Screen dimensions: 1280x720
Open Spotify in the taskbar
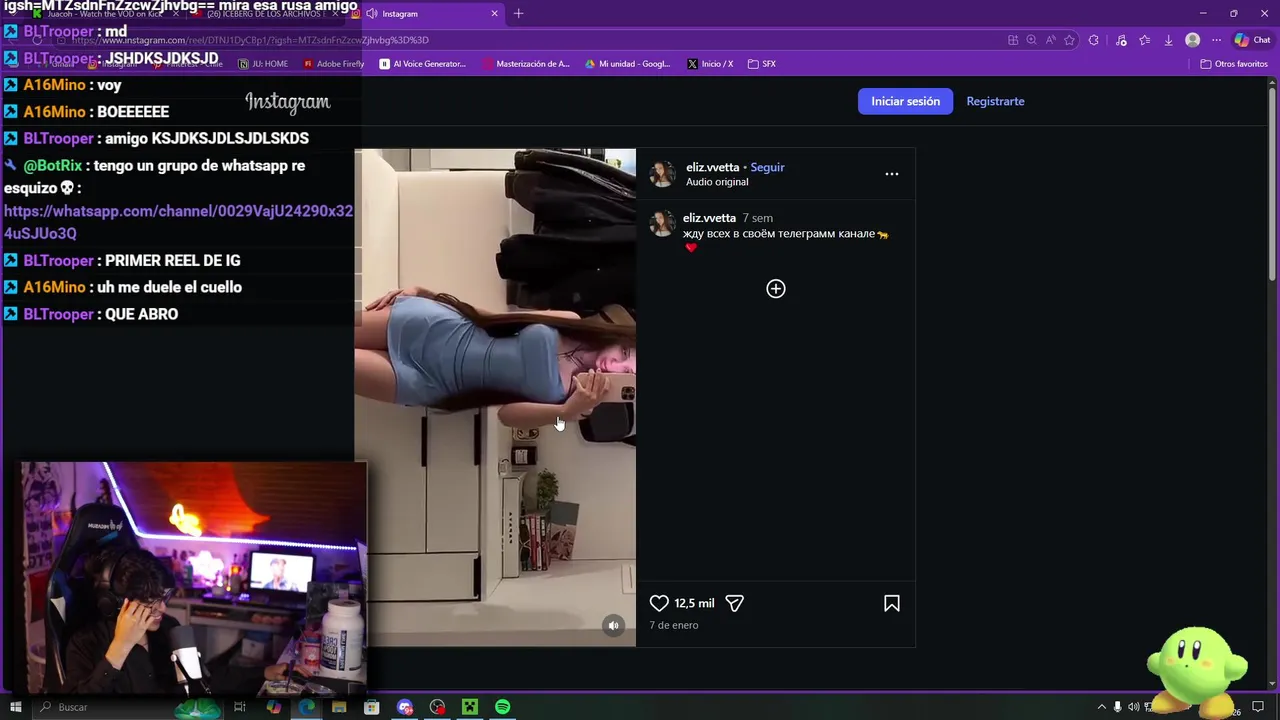(503, 707)
